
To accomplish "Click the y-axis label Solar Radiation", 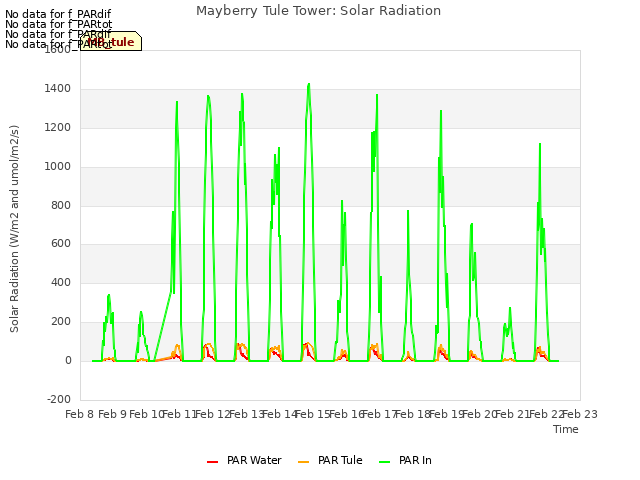I will coord(14,229).
